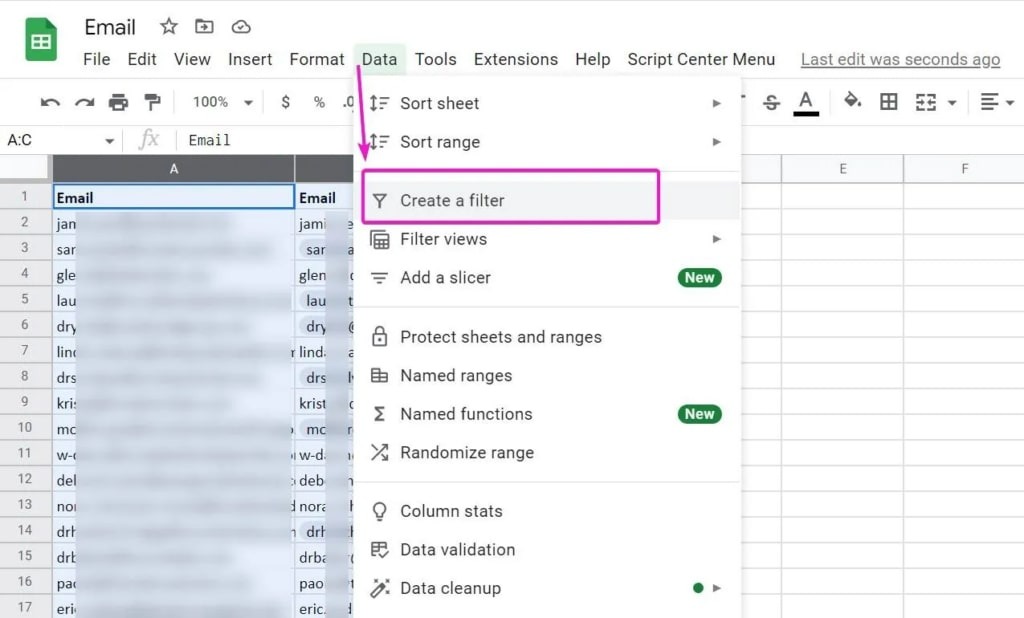
Task: Open the print dialog via printer icon
Action: click(119, 101)
